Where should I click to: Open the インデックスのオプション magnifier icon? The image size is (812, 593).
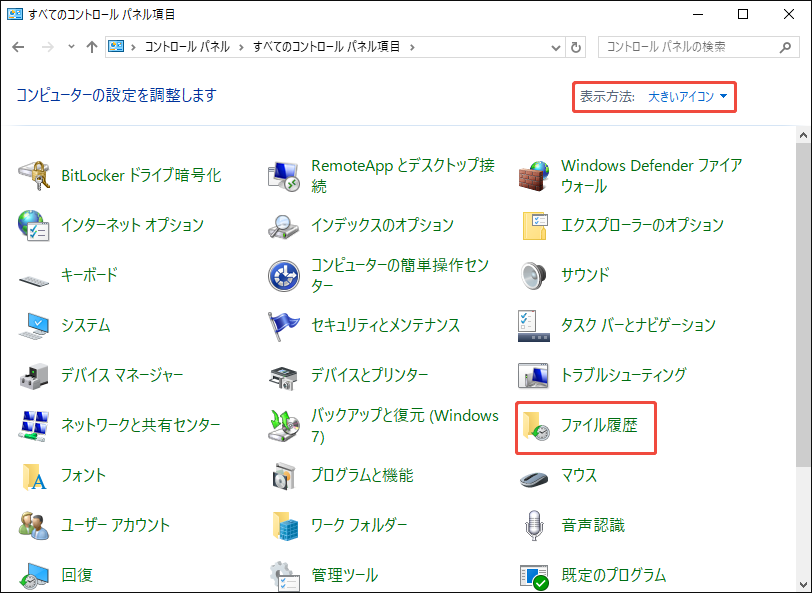(x=284, y=225)
